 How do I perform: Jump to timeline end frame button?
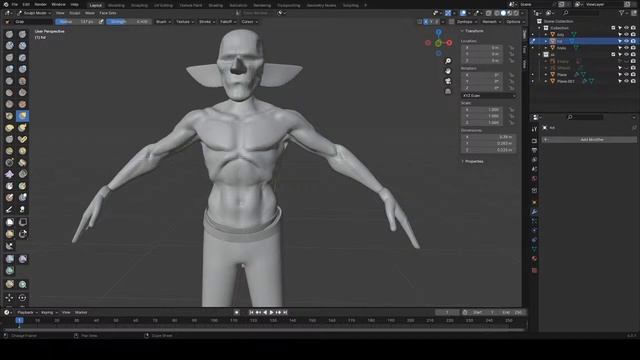tap(285, 312)
